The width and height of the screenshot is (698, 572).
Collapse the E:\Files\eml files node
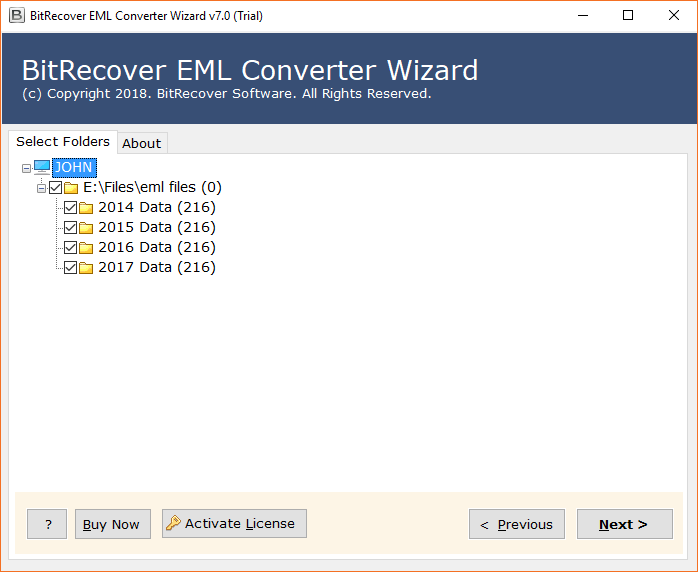pyautogui.click(x=41, y=188)
